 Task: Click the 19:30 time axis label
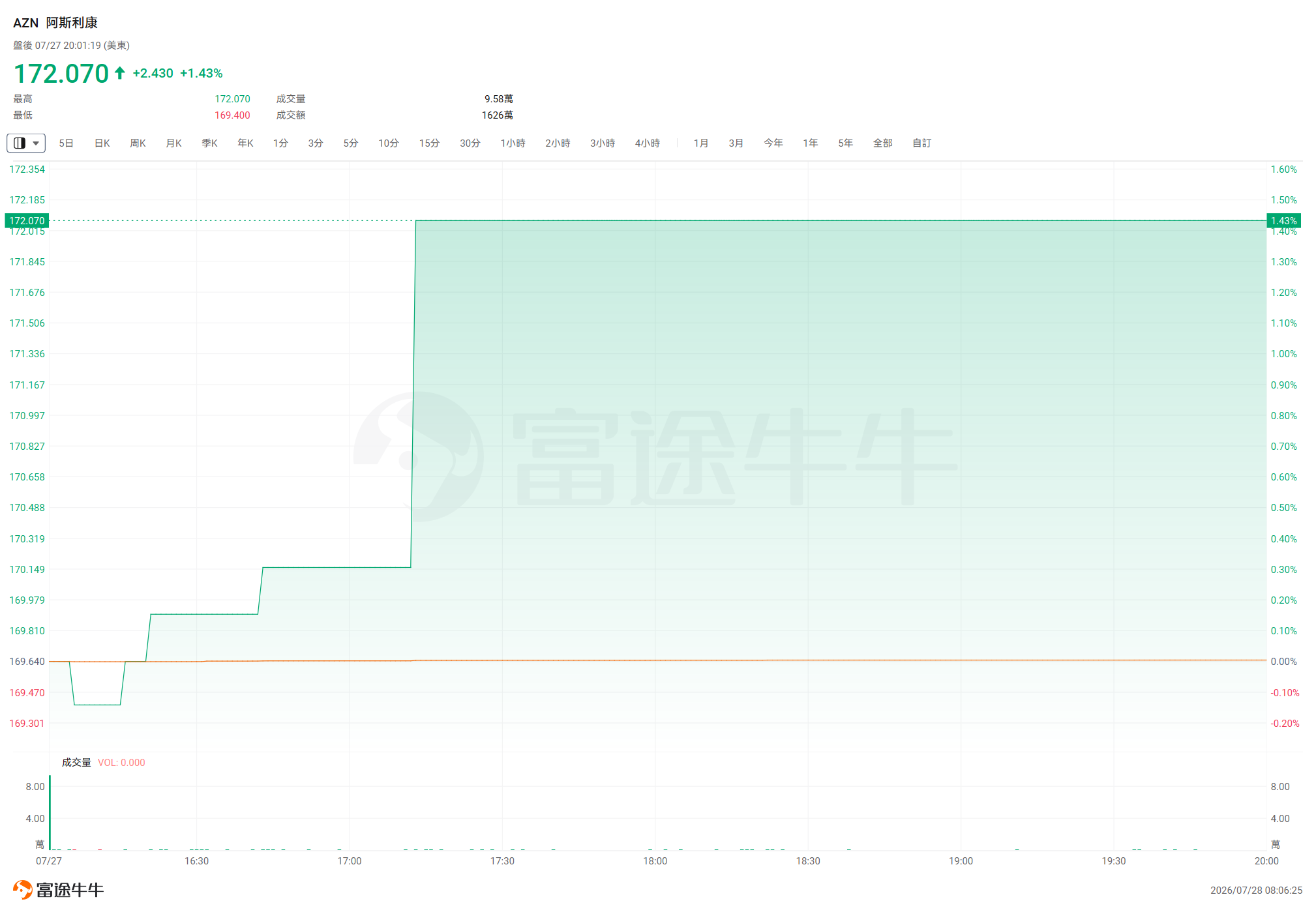1114,861
